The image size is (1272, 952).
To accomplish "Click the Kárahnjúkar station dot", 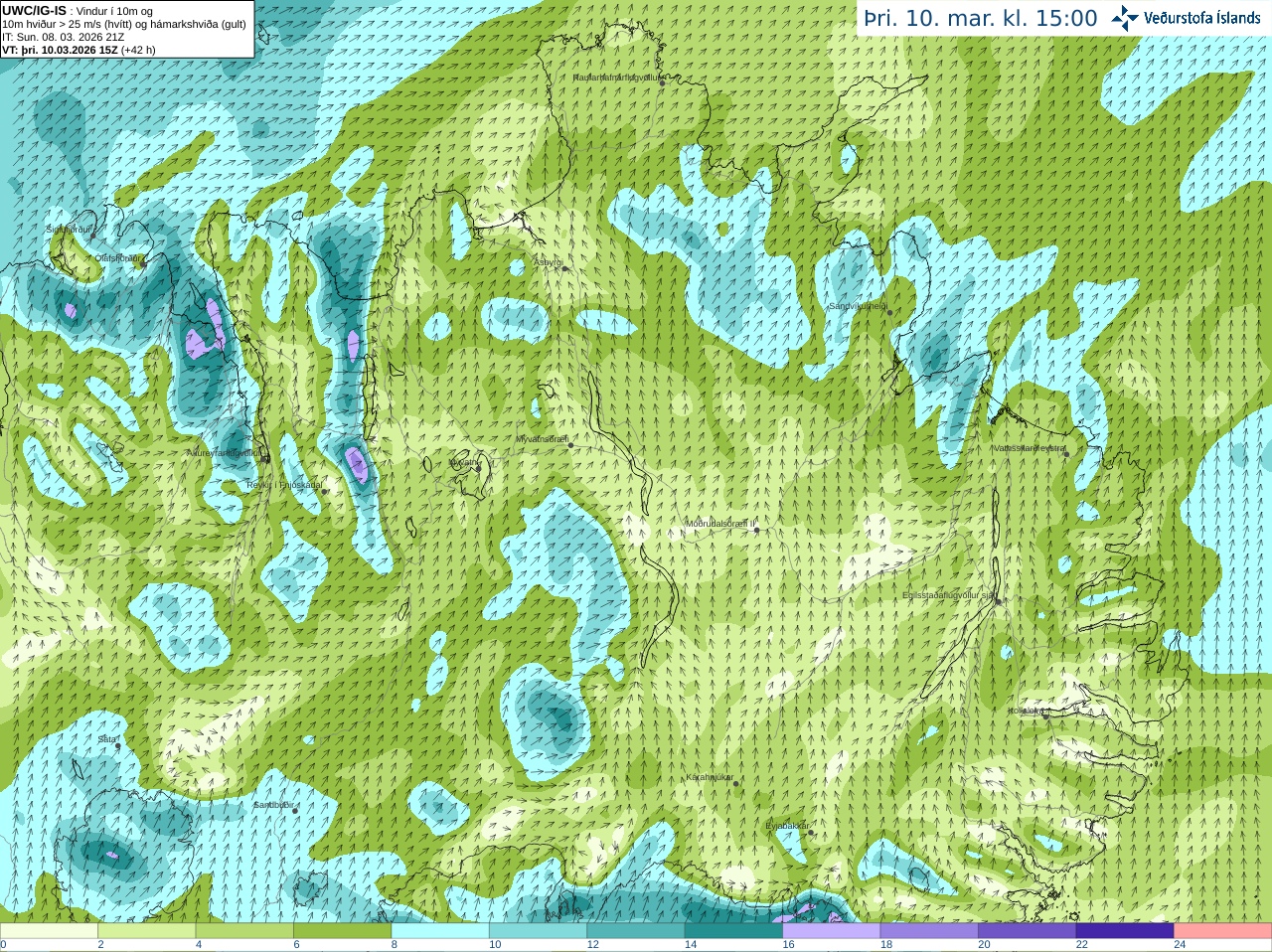I will [735, 783].
